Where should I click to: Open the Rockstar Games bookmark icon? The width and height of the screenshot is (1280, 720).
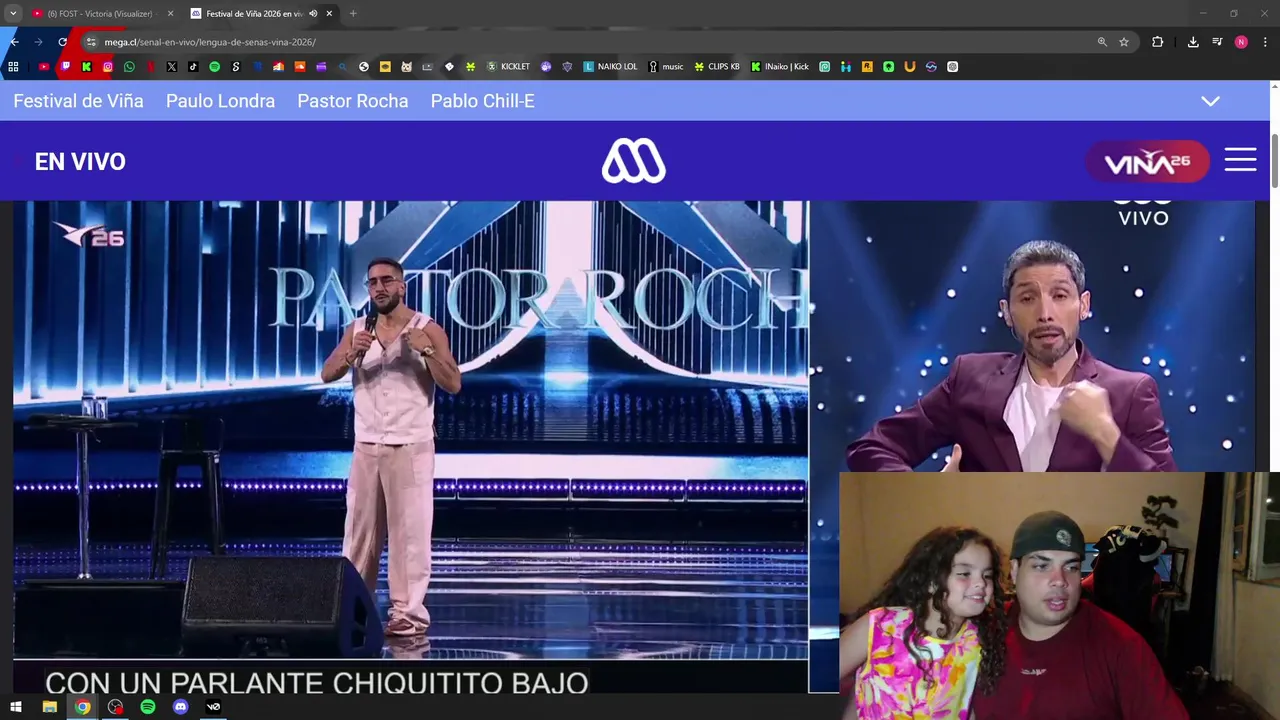(867, 67)
